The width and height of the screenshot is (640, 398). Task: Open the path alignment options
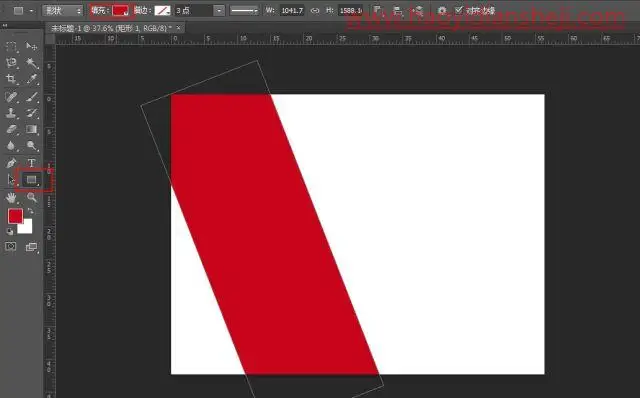point(397,11)
